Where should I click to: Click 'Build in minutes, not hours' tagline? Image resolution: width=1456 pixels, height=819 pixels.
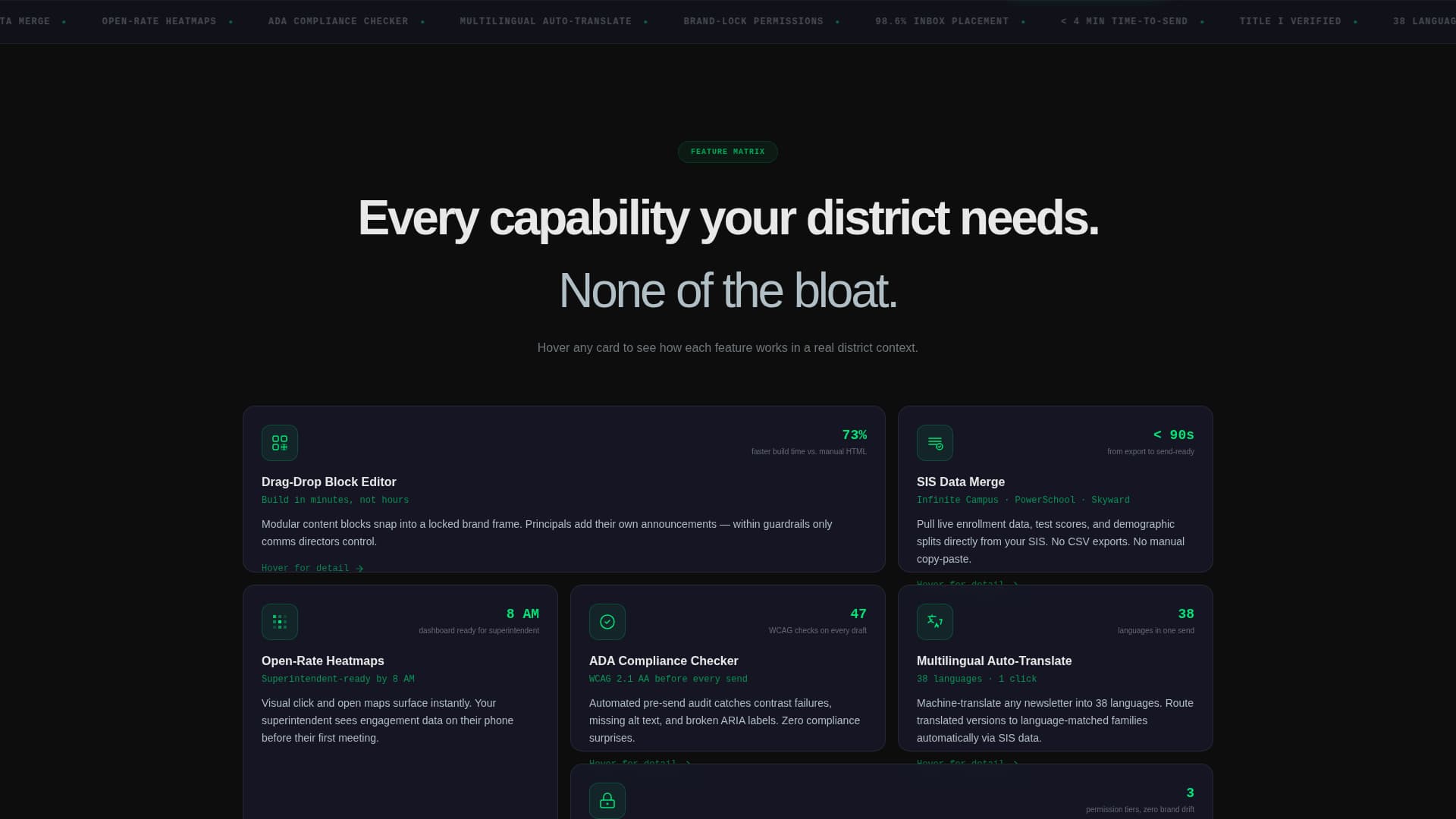click(x=335, y=500)
